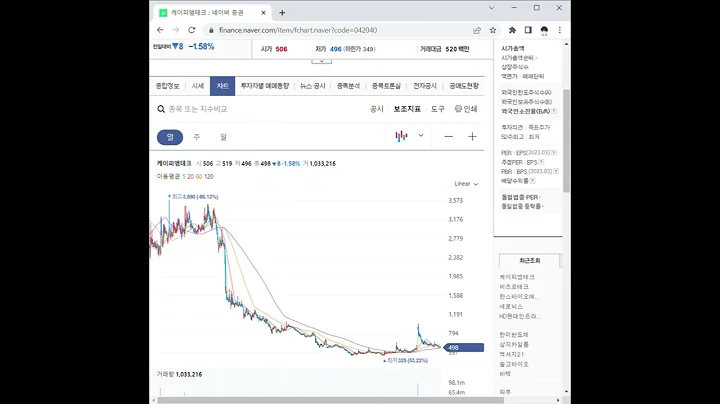Click help icon next to 추정PER EPS
Viewport: 720px width, 404px height.
541,162
